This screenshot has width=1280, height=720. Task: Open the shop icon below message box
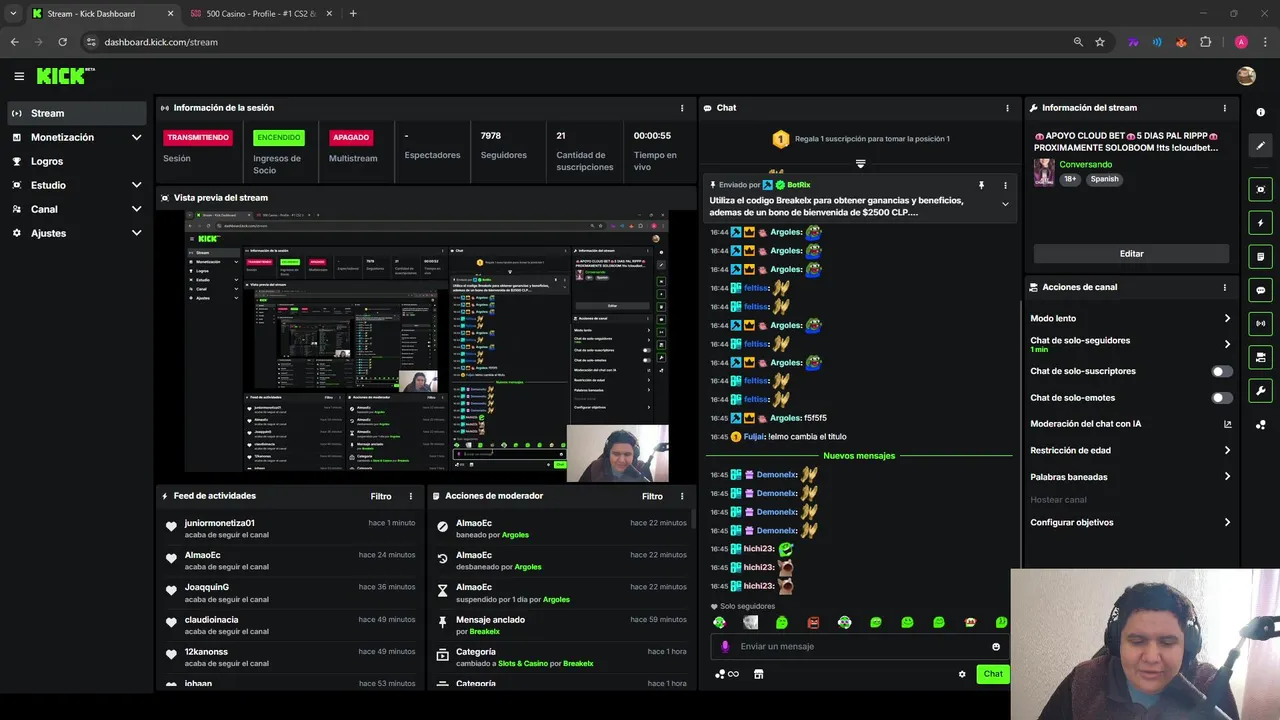(x=758, y=674)
